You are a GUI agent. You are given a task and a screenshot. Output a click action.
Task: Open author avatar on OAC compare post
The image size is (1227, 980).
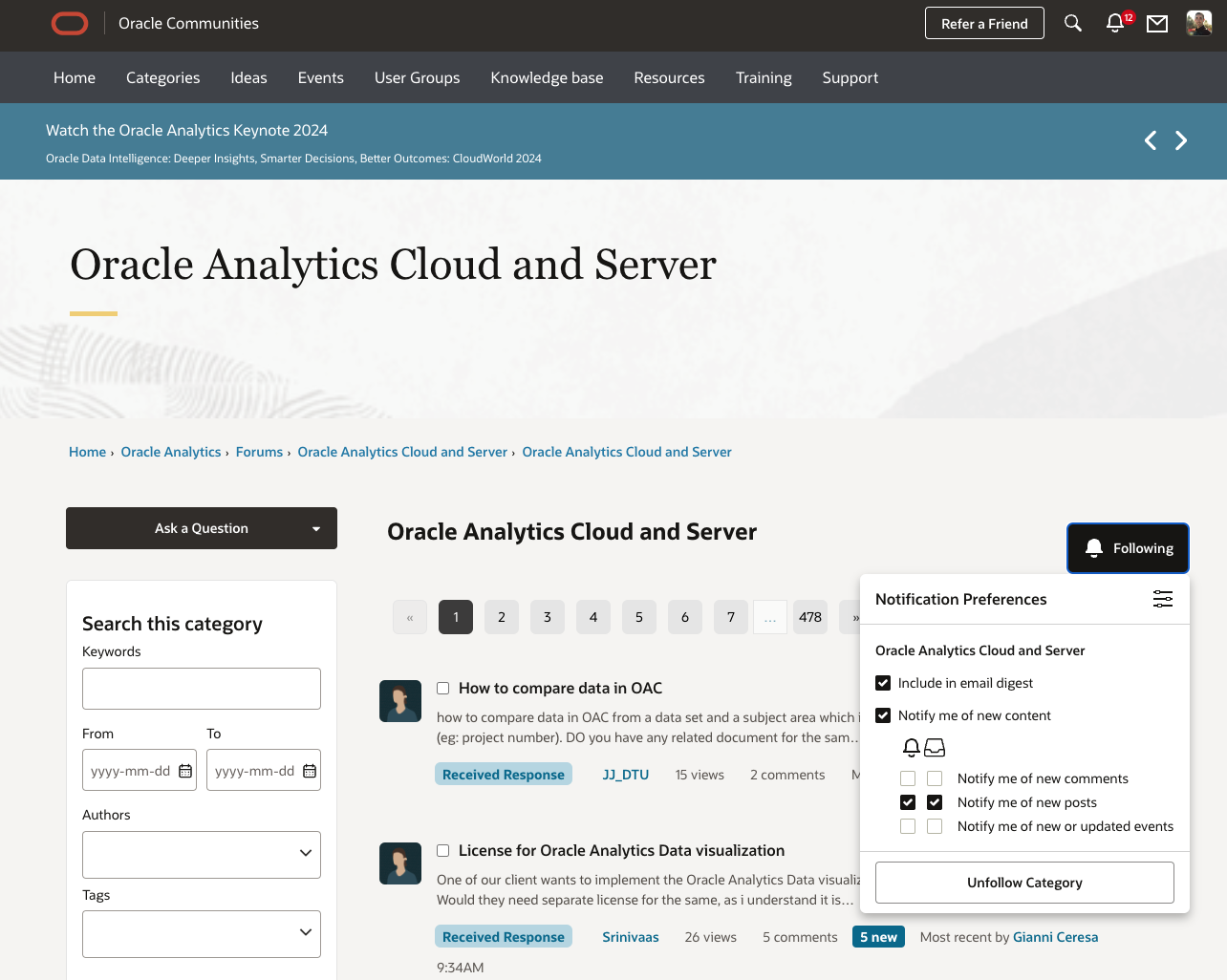click(400, 701)
